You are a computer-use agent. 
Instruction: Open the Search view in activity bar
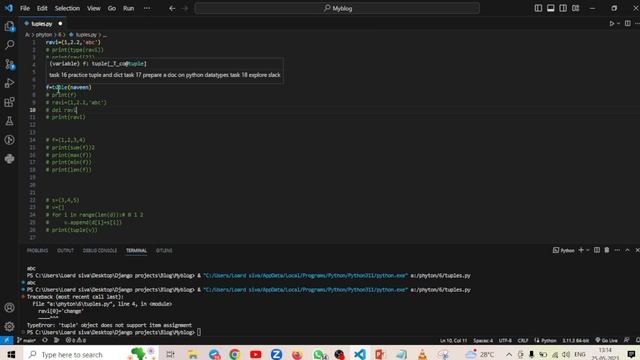point(9,45)
